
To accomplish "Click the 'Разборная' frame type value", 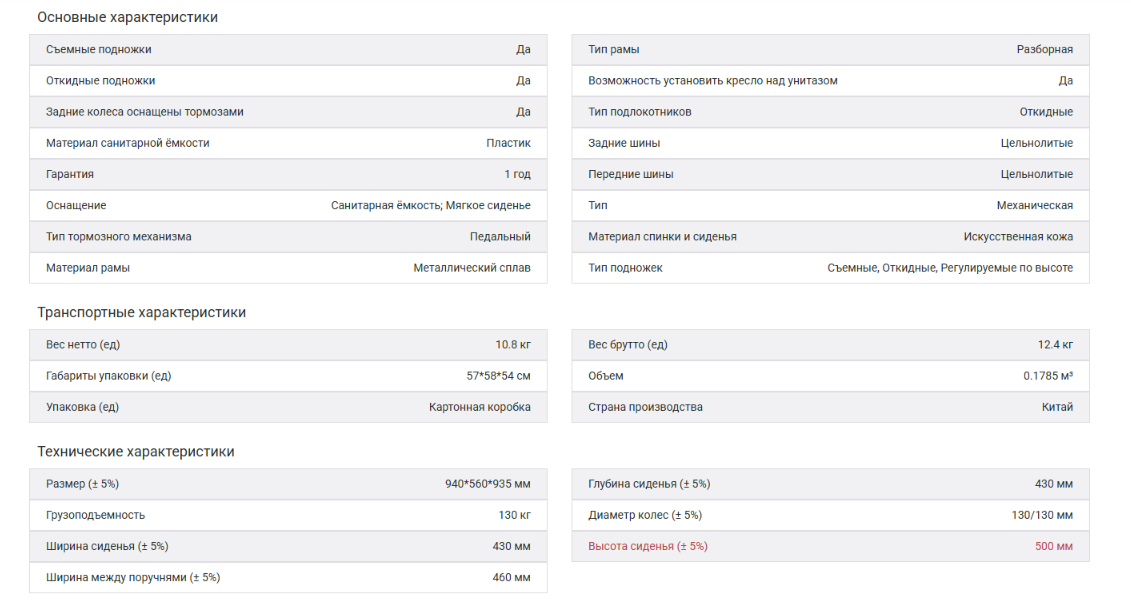I will tap(1045, 49).
